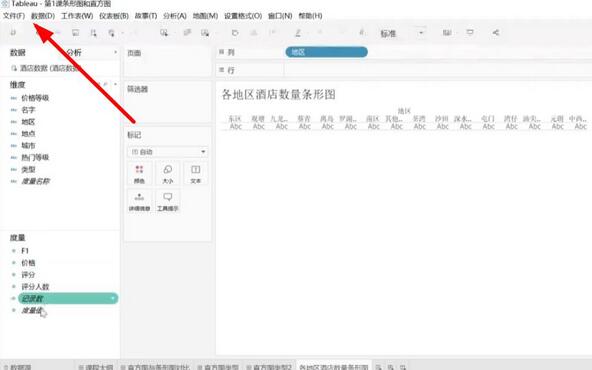Open the 帮助(H) menu
Viewport: 592px width, 370px height.
(310, 16)
